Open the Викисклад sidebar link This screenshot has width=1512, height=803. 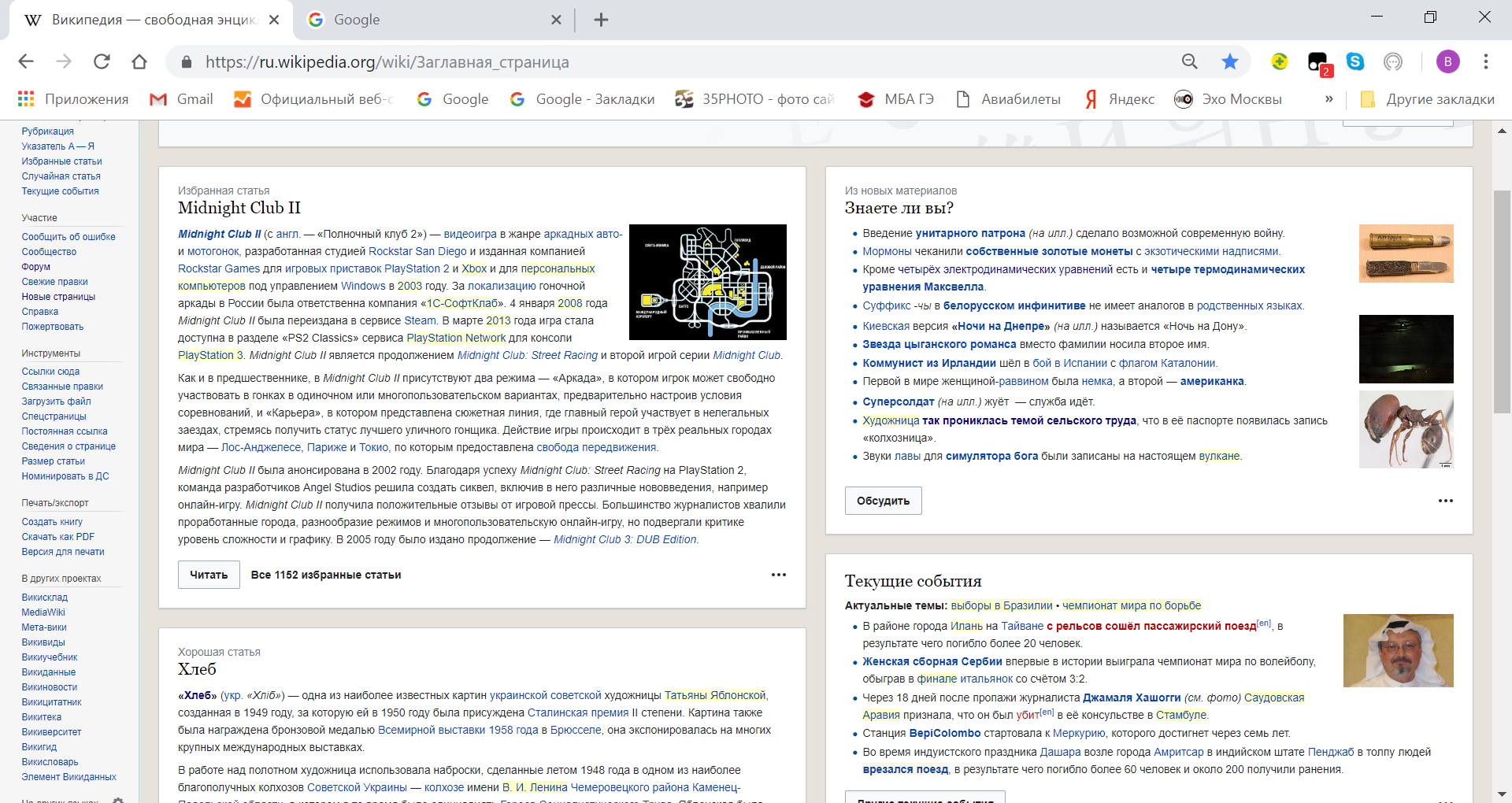coord(45,598)
